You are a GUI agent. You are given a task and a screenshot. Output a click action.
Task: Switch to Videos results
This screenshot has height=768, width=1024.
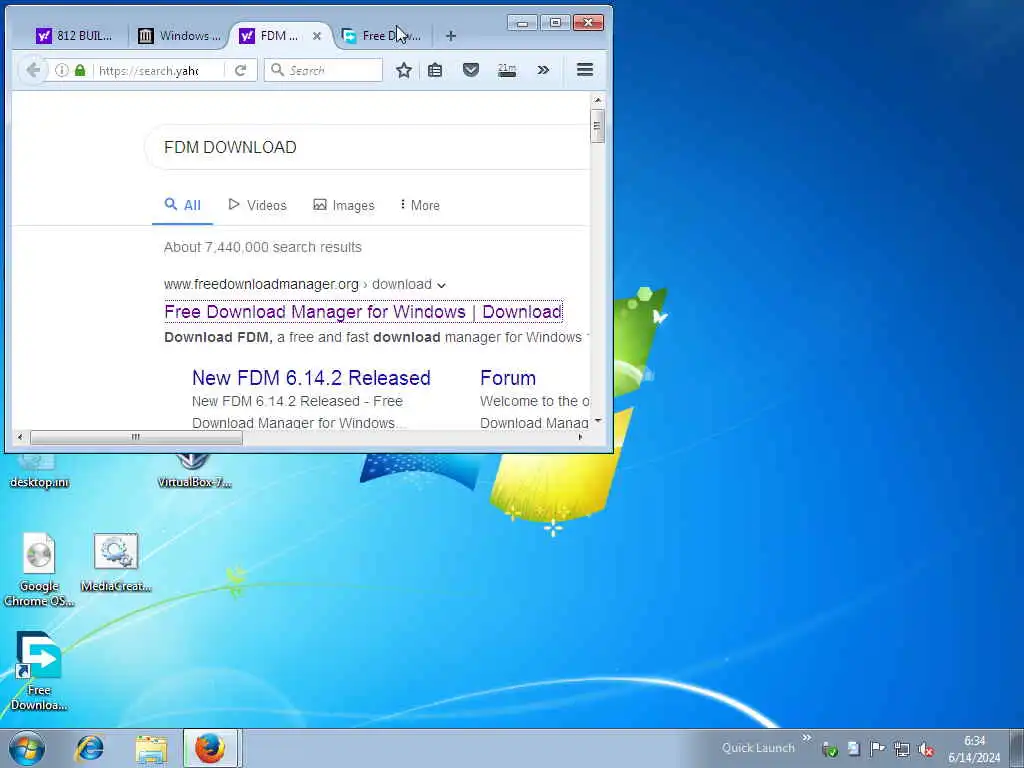tap(257, 205)
